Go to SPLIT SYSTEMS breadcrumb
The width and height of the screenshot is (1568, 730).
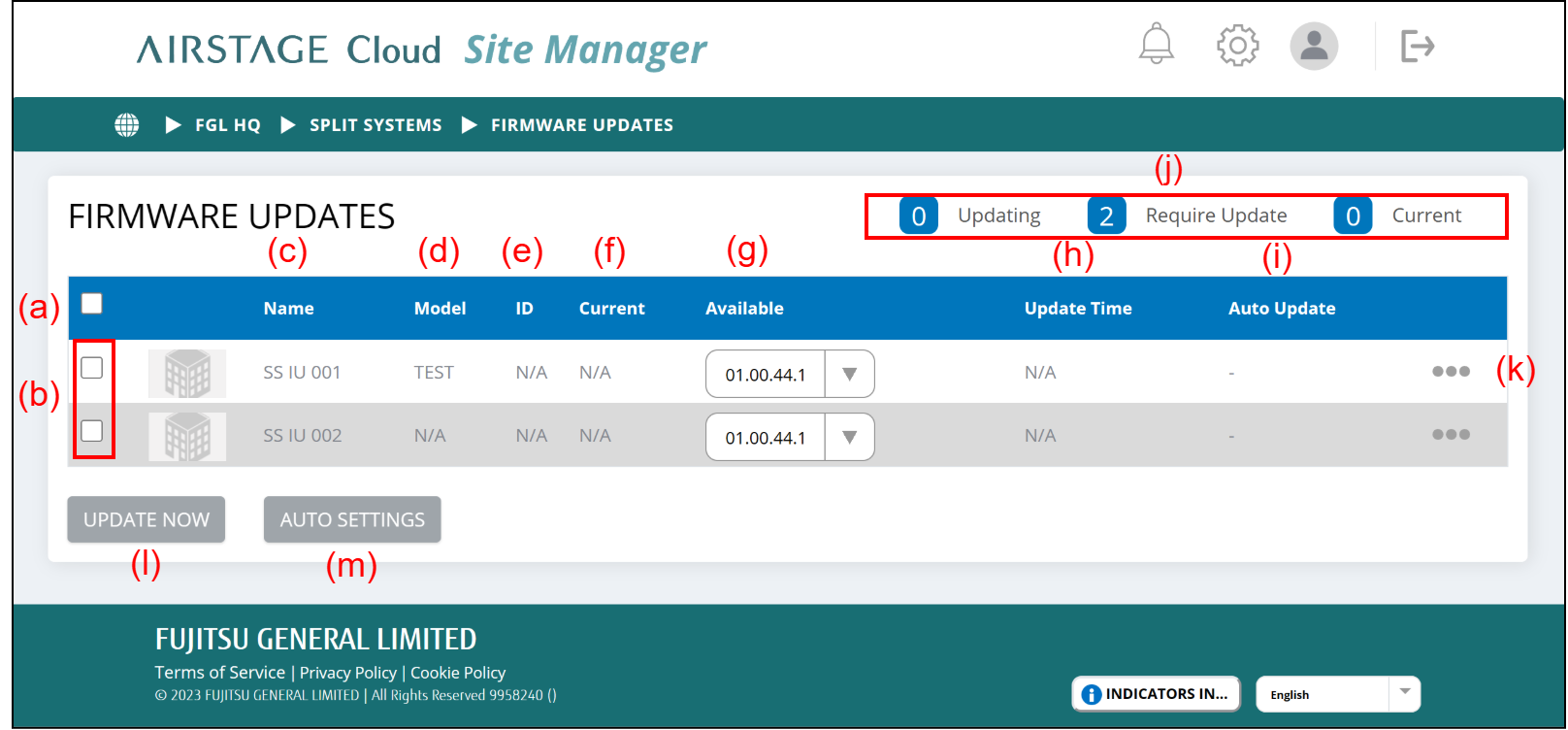376,125
